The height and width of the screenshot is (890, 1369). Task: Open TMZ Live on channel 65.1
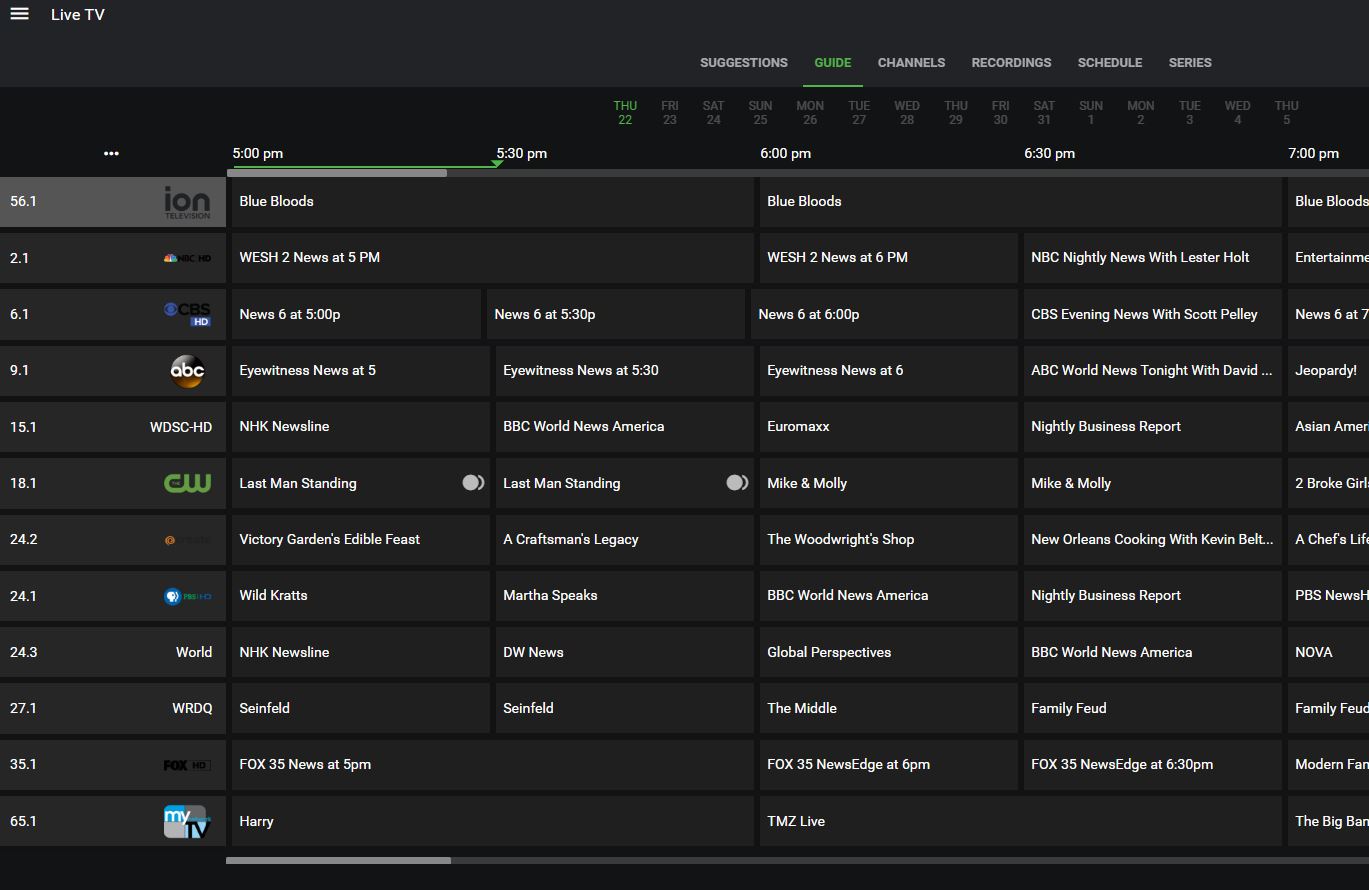(x=1020, y=821)
